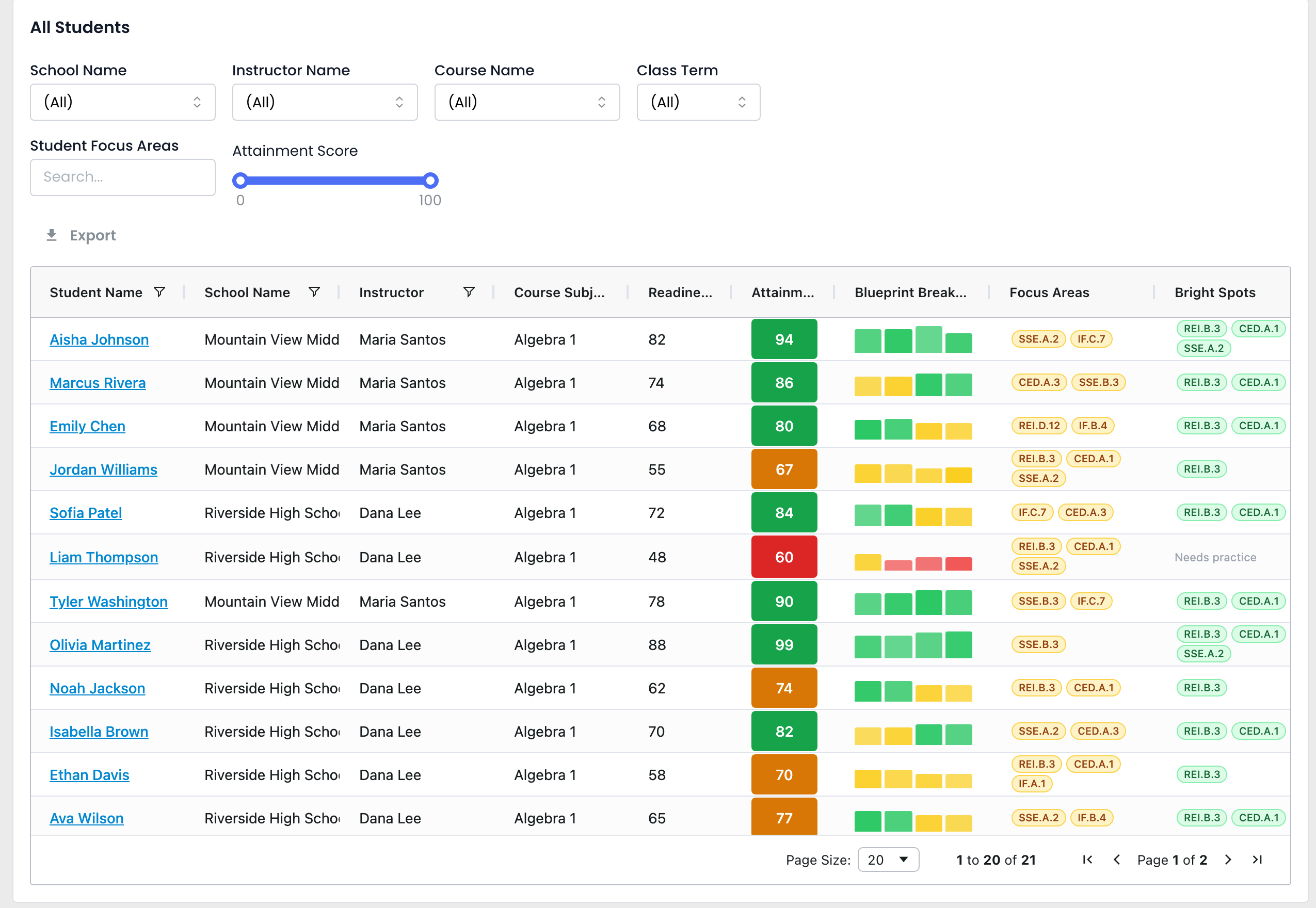Viewport: 1316px width, 908px height.
Task: Click Olivia Martinez's 99 attainment score badge
Action: pos(784,644)
